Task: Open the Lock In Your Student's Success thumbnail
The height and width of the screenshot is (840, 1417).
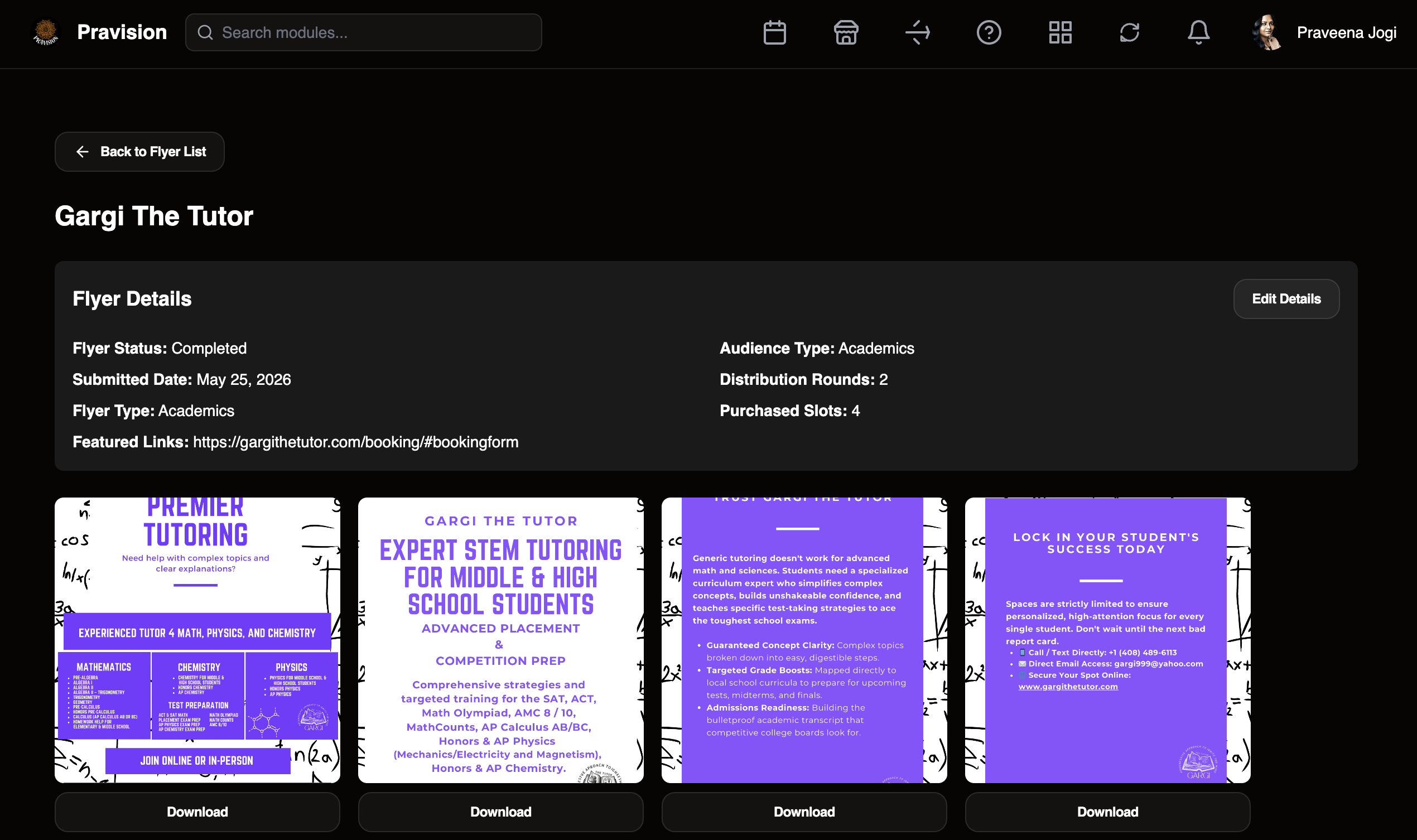Action: click(x=1107, y=640)
